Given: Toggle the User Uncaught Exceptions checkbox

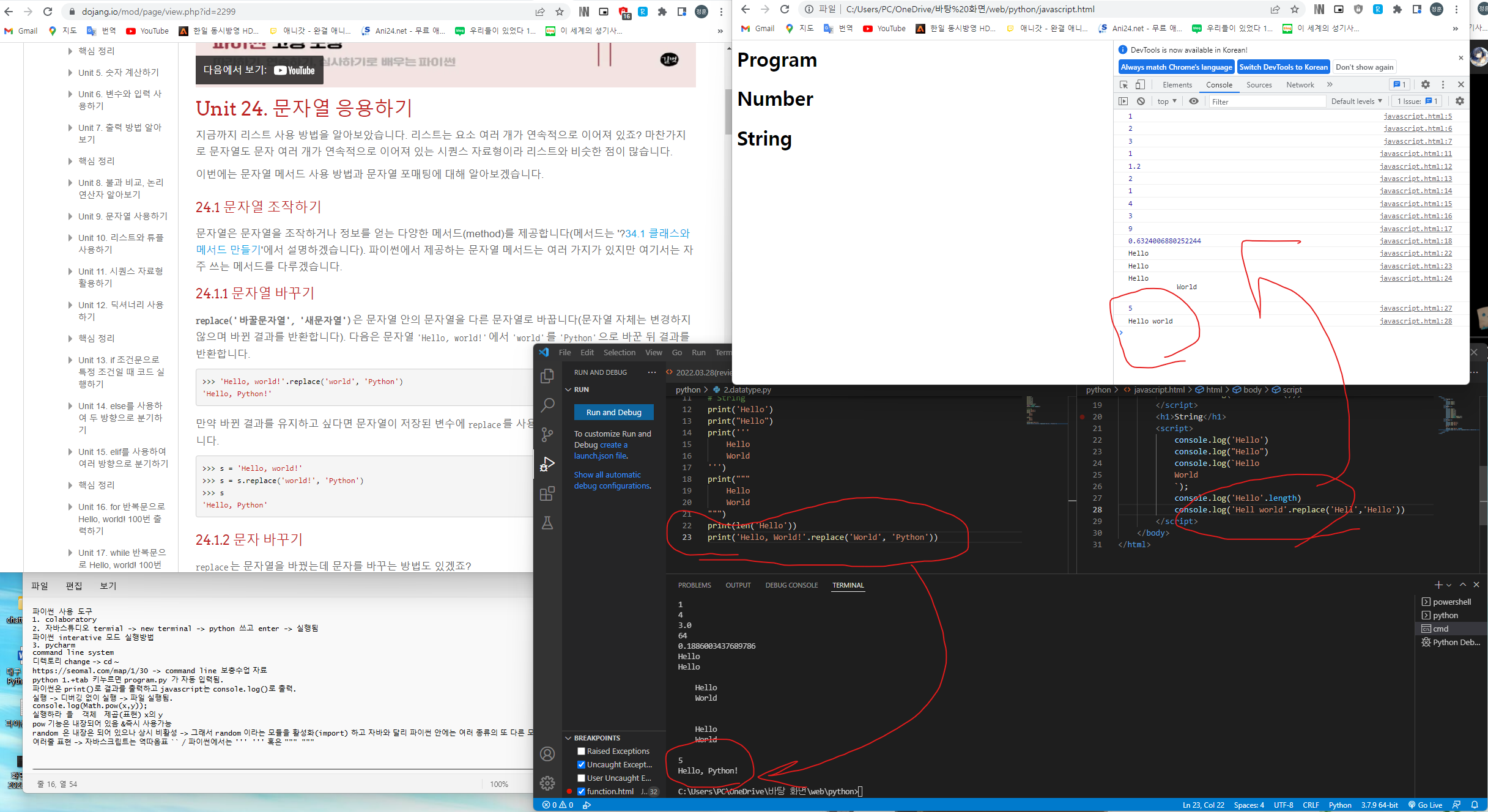Looking at the screenshot, I should tap(581, 778).
